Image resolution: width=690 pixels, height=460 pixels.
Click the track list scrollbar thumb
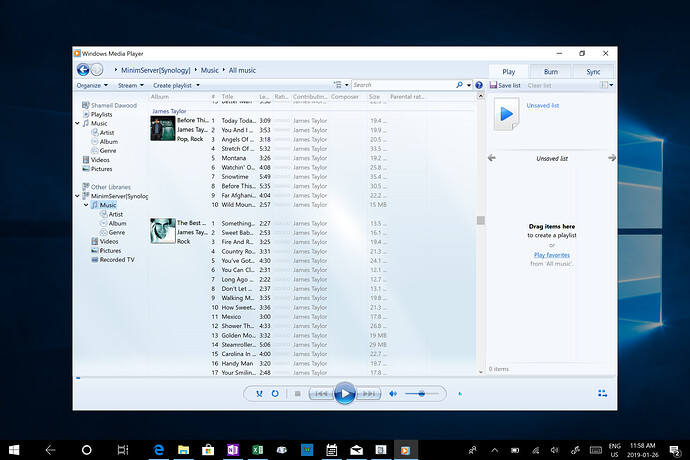tap(481, 220)
